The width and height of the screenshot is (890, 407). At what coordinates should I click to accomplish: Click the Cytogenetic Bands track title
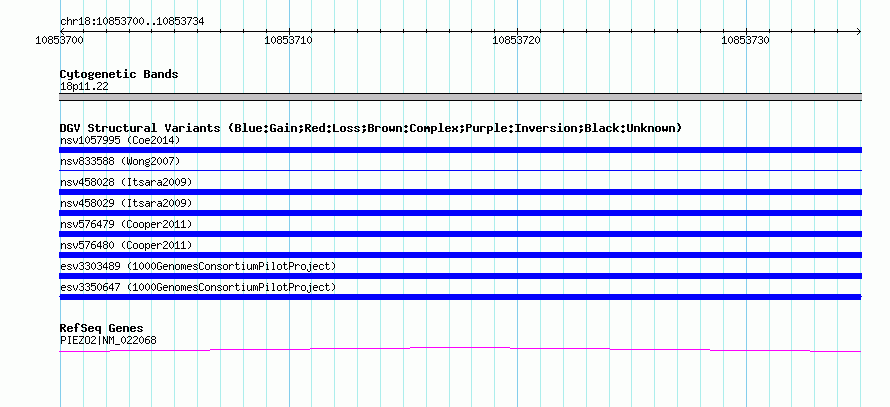tap(119, 74)
